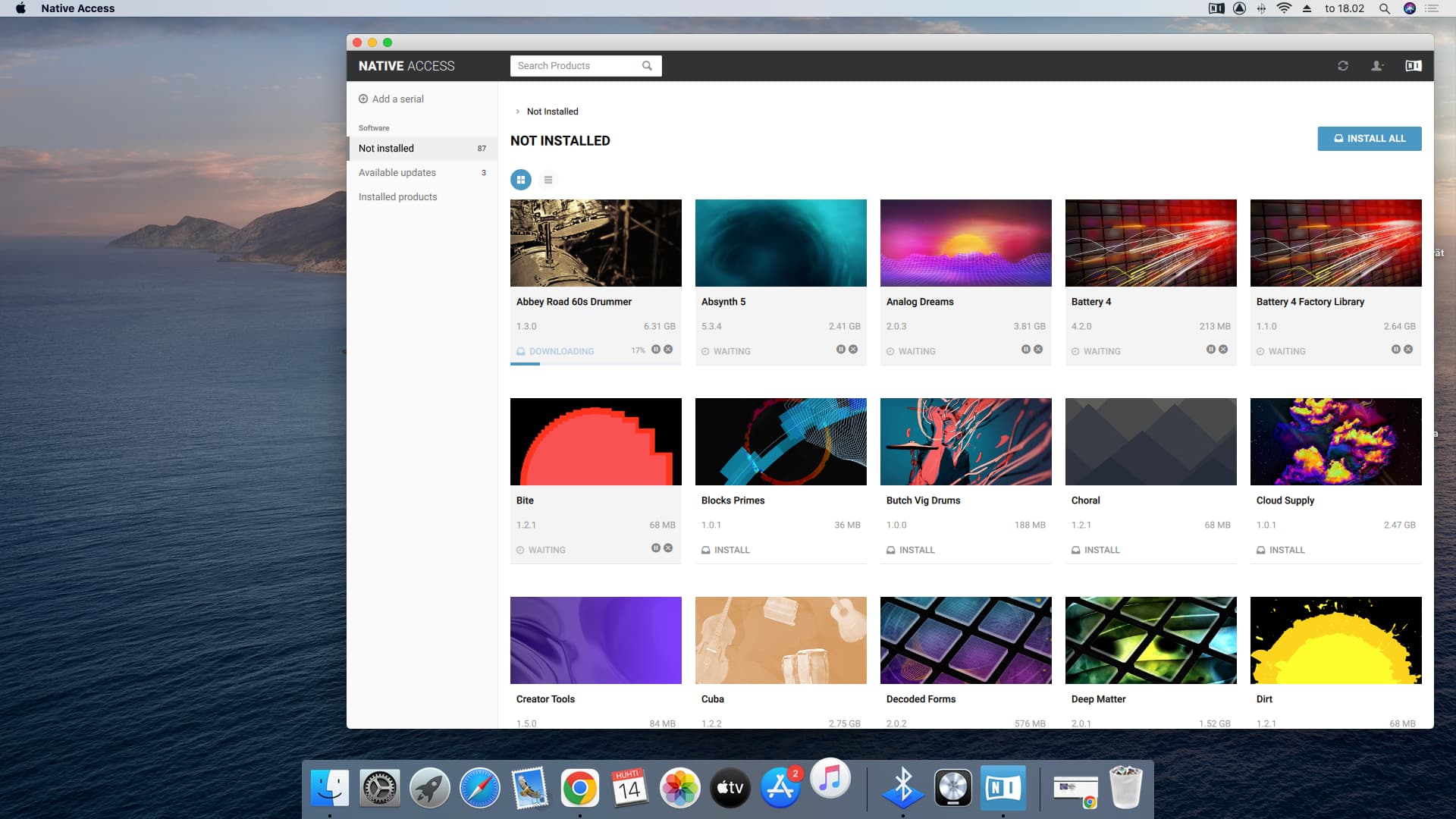
Task: Open Finder from the Dock
Action: pos(330,789)
